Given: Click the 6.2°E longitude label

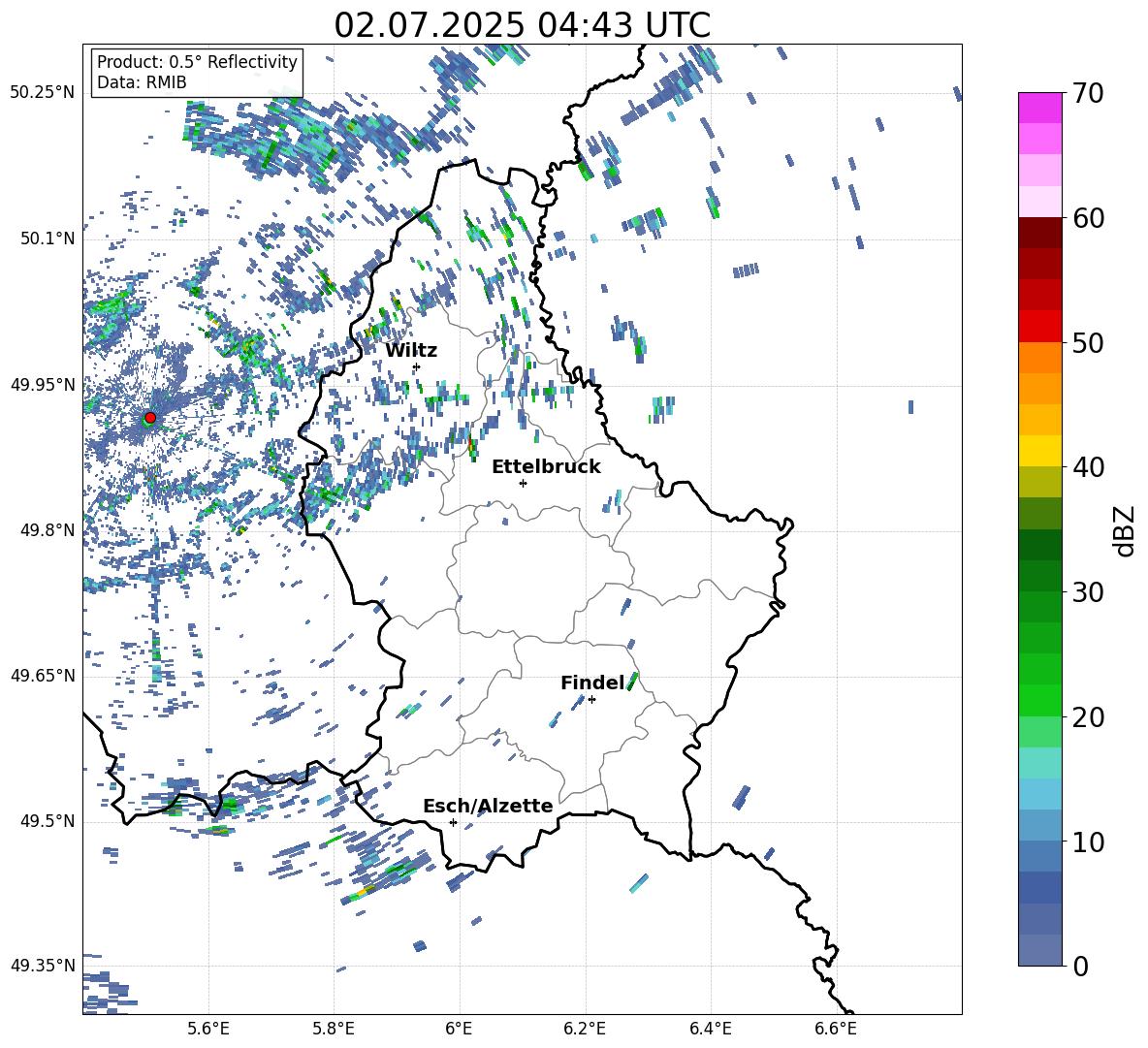Looking at the screenshot, I should pyautogui.click(x=585, y=1029).
